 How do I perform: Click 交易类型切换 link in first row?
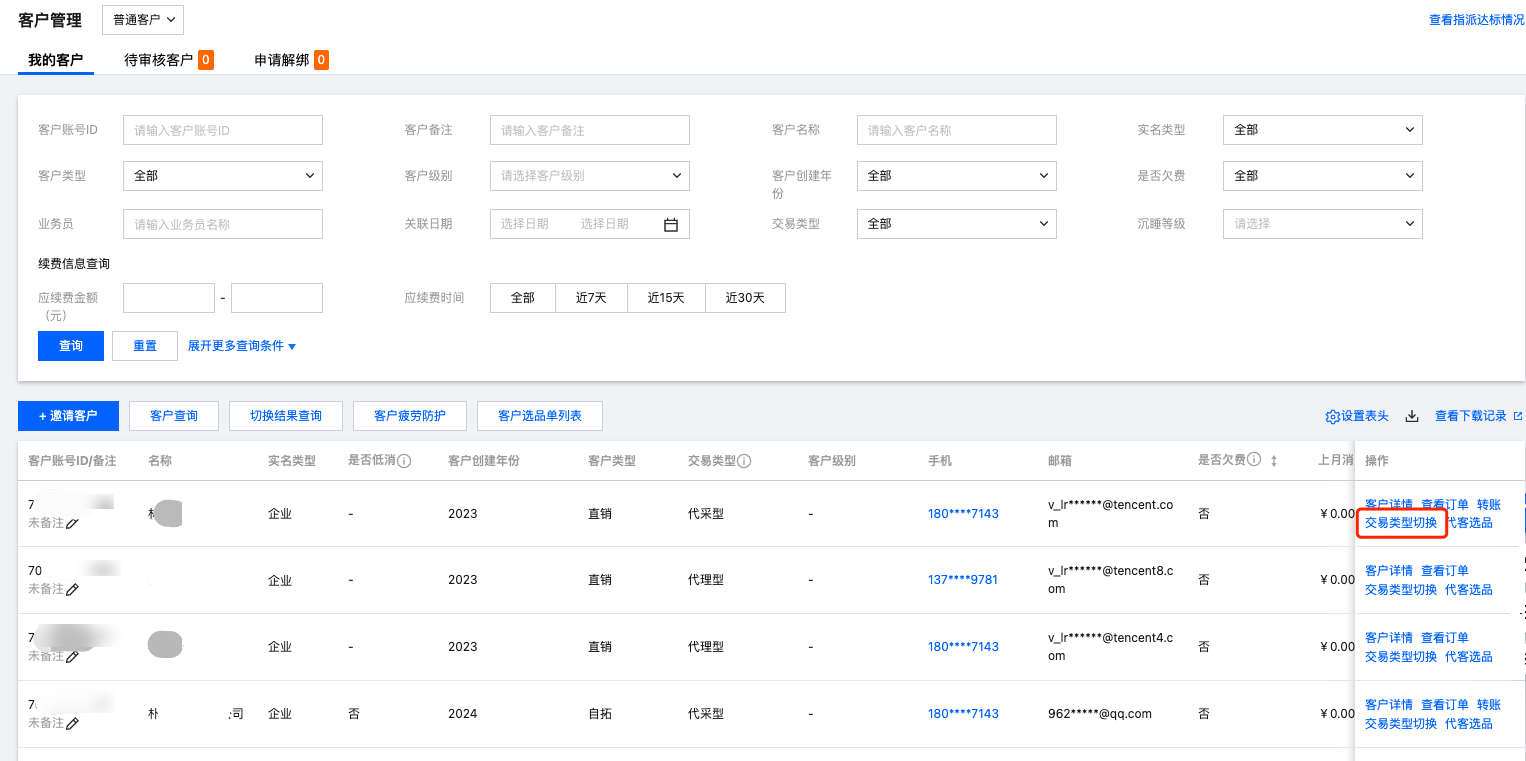coord(1400,523)
